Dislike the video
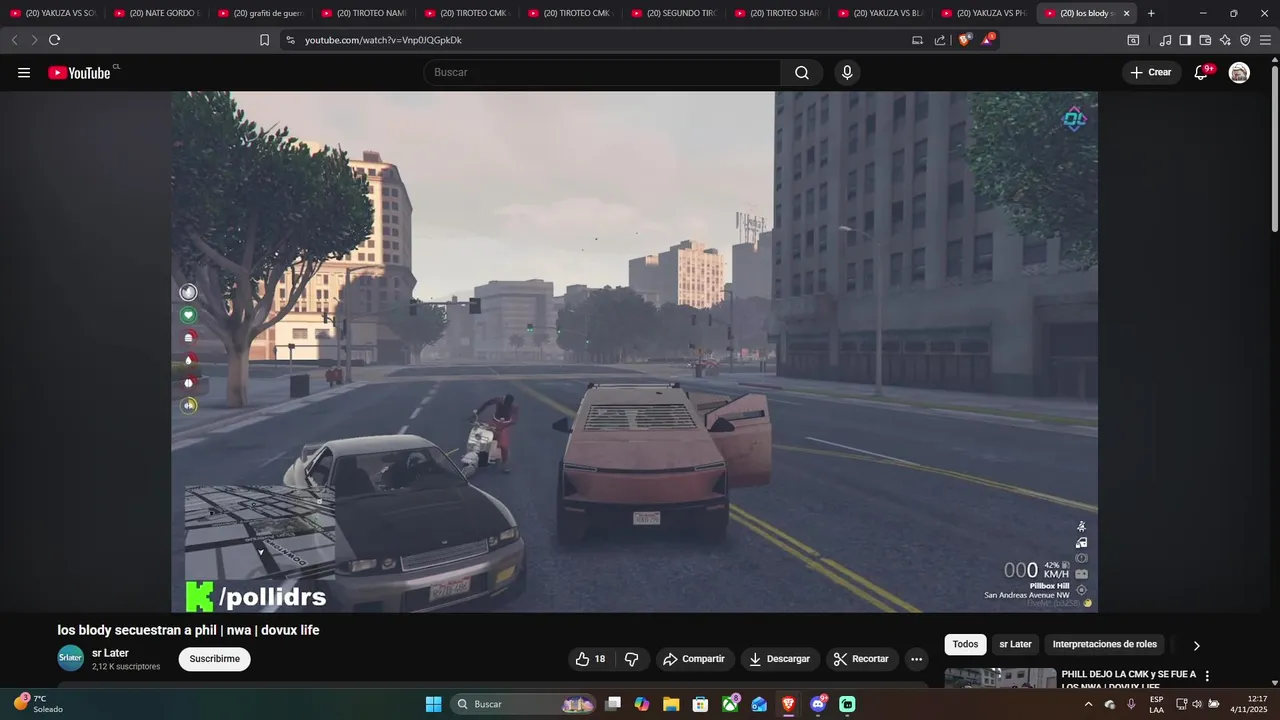The image size is (1280, 720). (632, 659)
